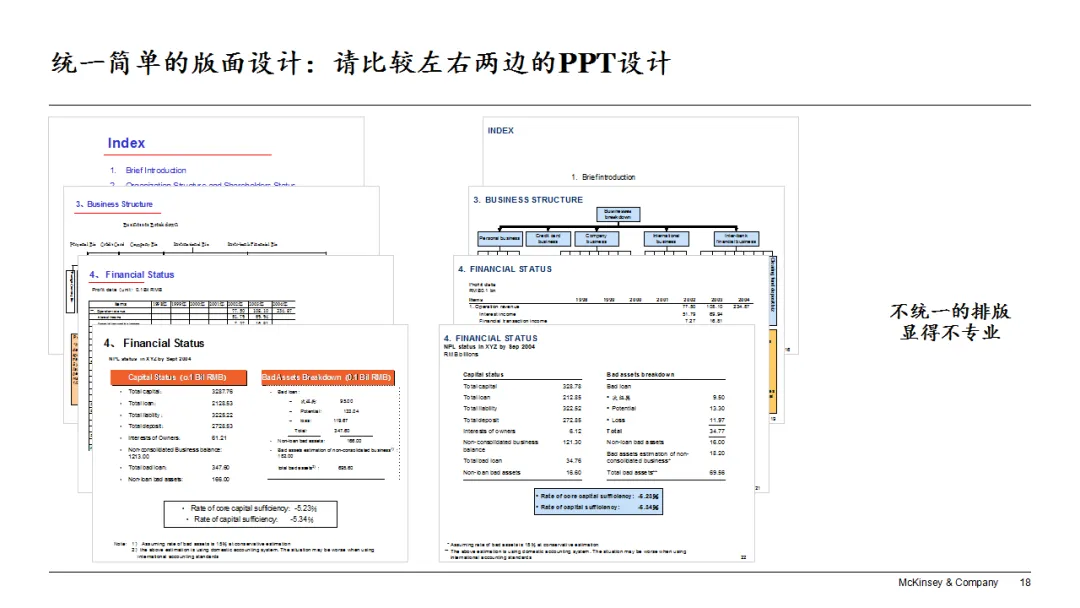
Task: Click "Rate of capital sufficiency: -5.34%" in white box
Action: pyautogui.click(x=251, y=519)
